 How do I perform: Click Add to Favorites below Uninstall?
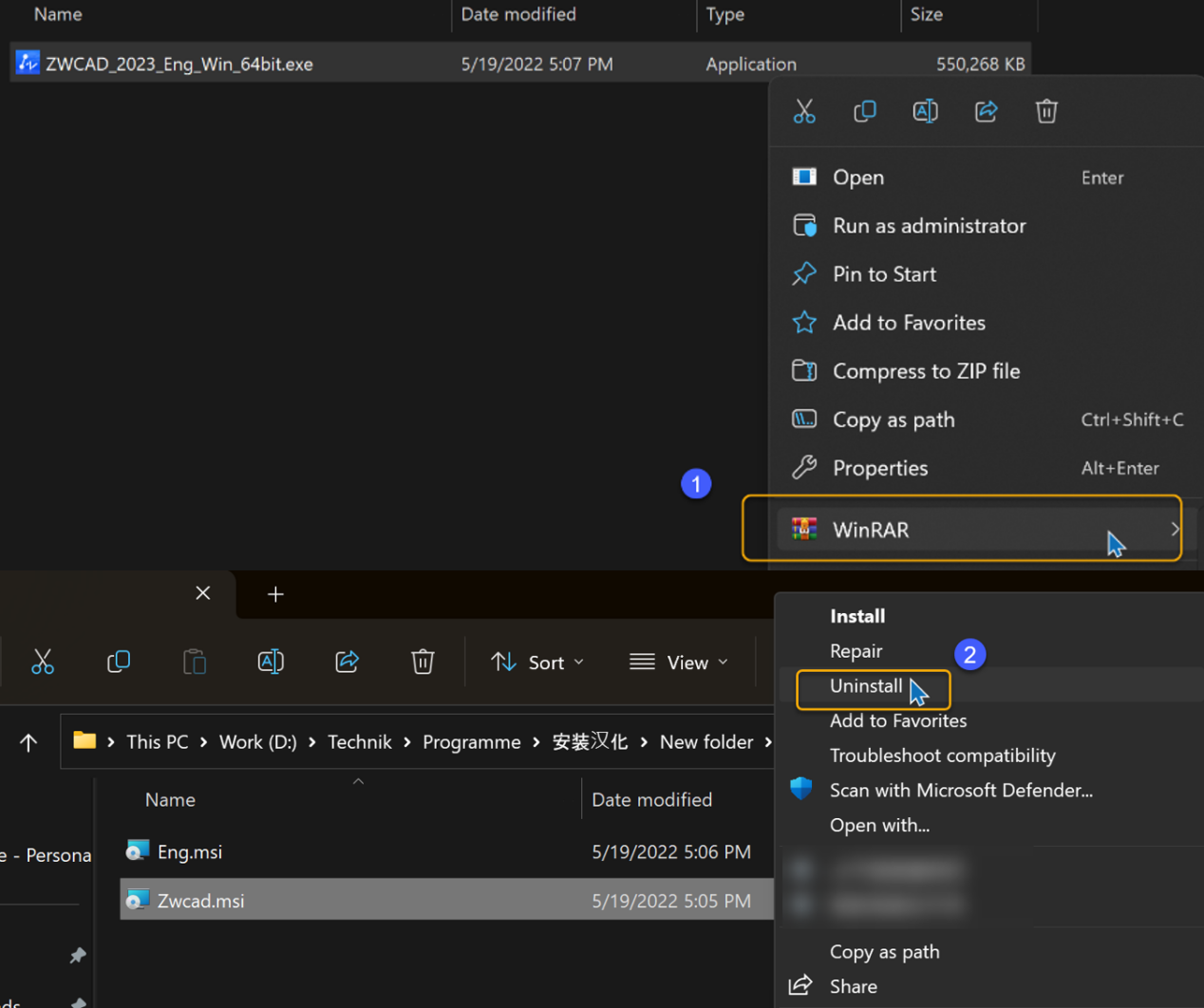pyautogui.click(x=898, y=721)
